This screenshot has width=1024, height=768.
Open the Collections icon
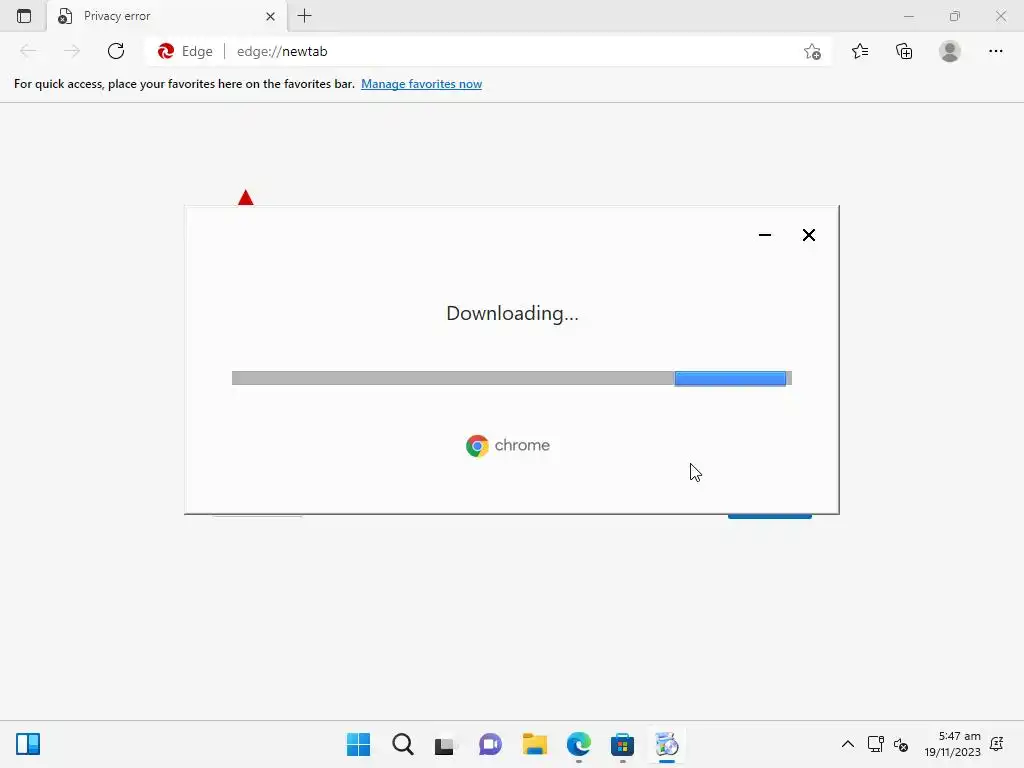904,51
